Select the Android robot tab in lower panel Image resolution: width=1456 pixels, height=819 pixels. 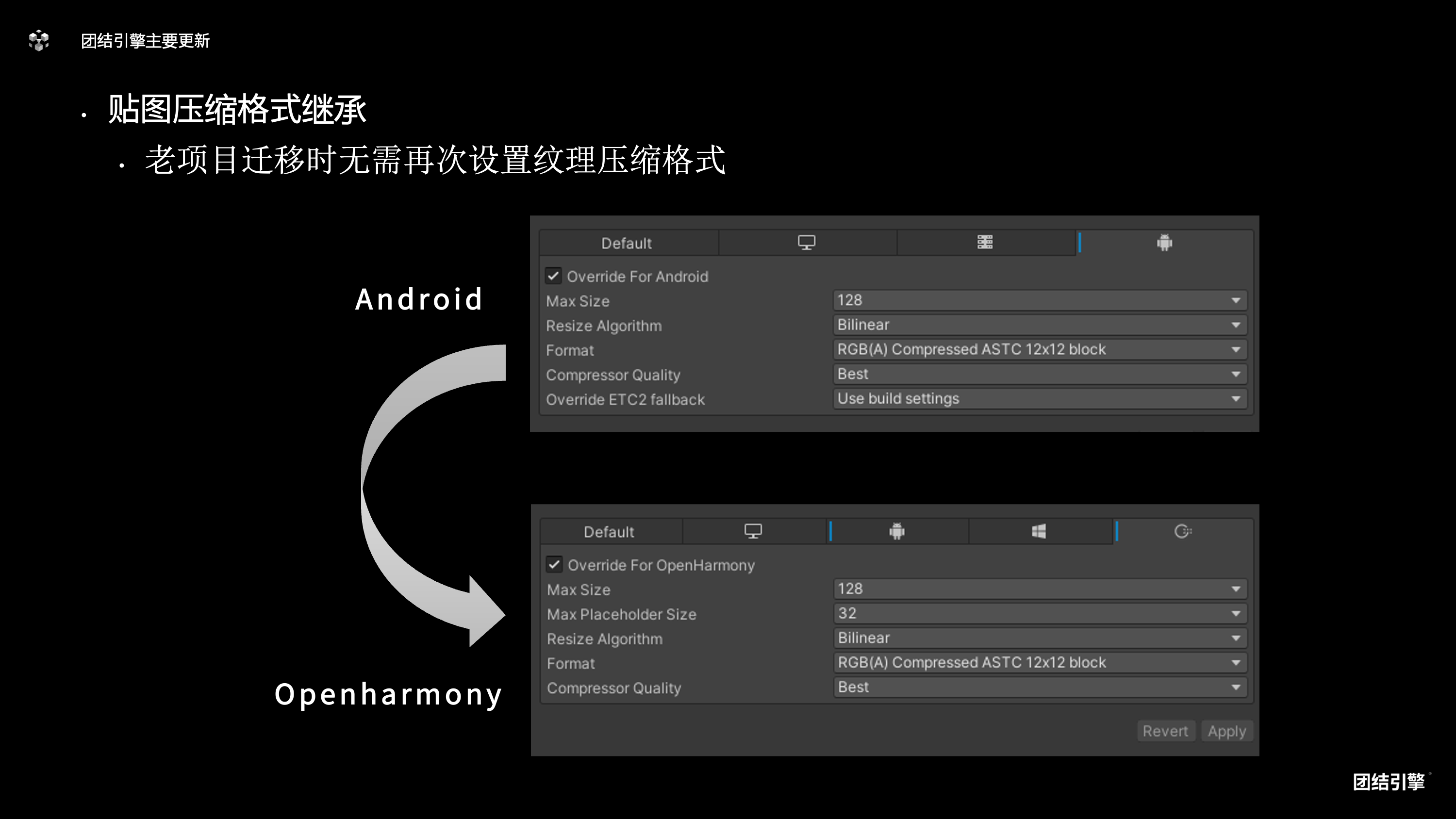click(897, 531)
